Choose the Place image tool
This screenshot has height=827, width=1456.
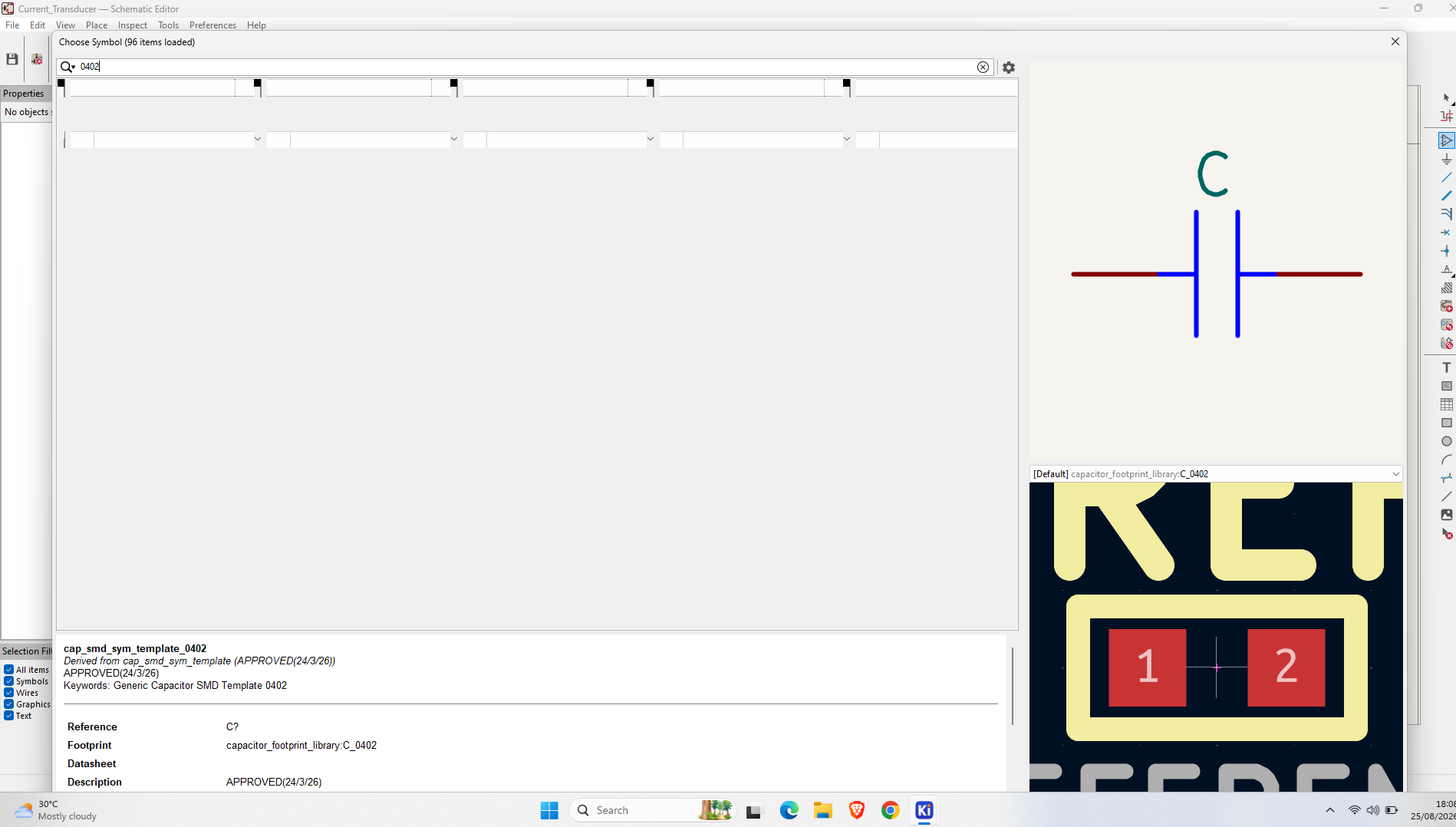pos(1446,515)
